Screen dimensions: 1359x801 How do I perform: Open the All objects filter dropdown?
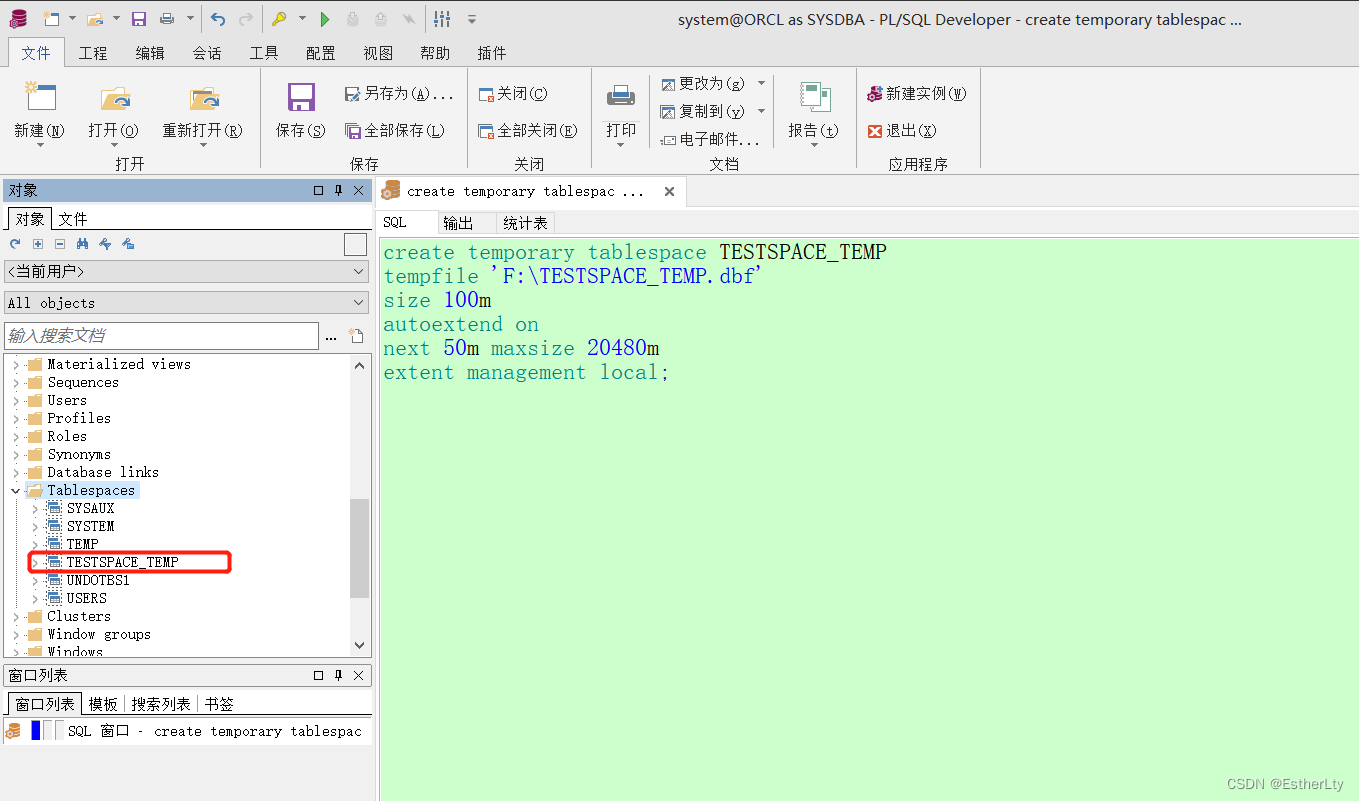click(360, 303)
